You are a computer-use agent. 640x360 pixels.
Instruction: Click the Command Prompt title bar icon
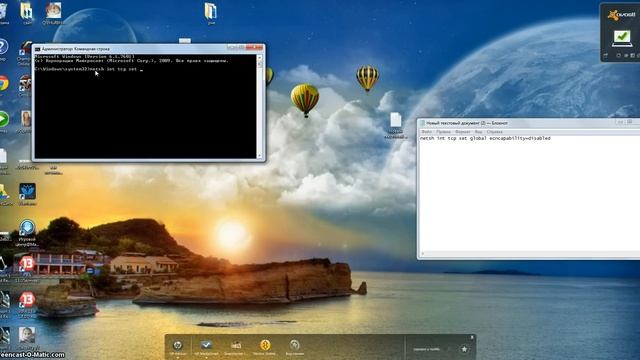pos(38,49)
